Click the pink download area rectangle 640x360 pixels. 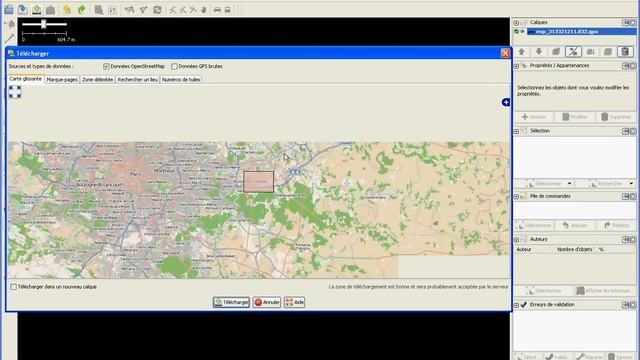tap(258, 182)
